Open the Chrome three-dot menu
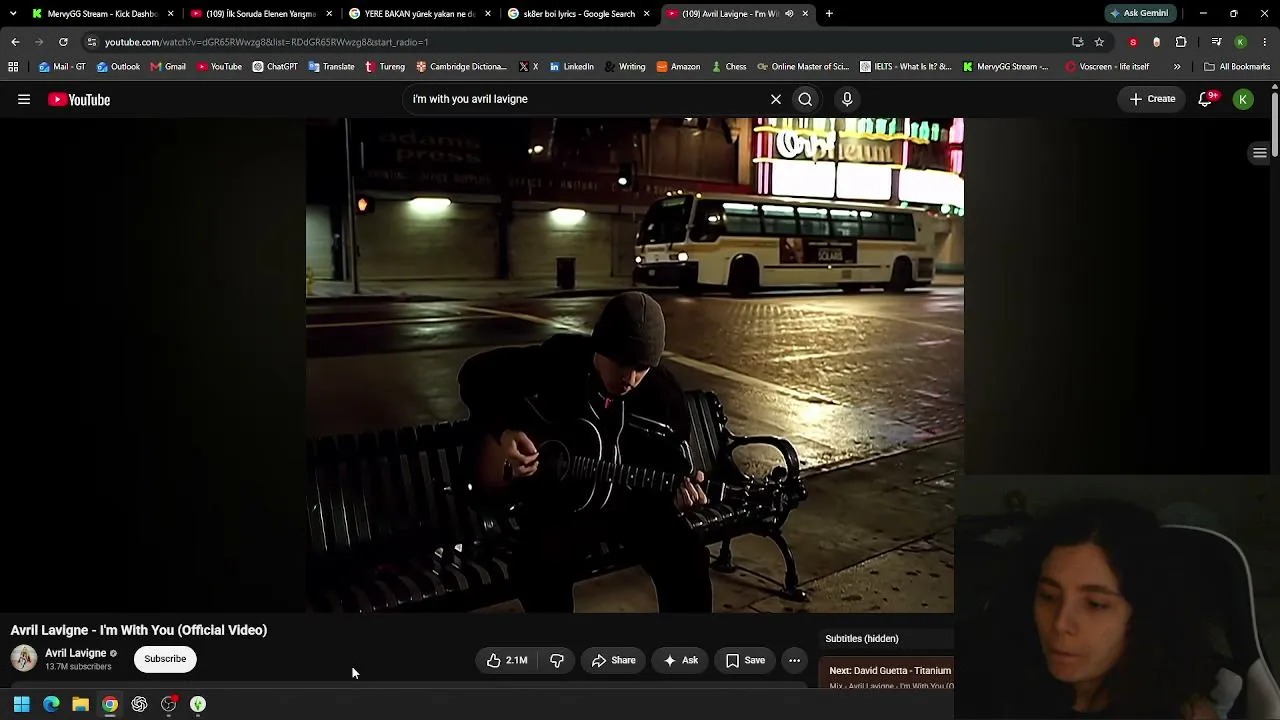This screenshot has height=720, width=1280. tap(1265, 42)
